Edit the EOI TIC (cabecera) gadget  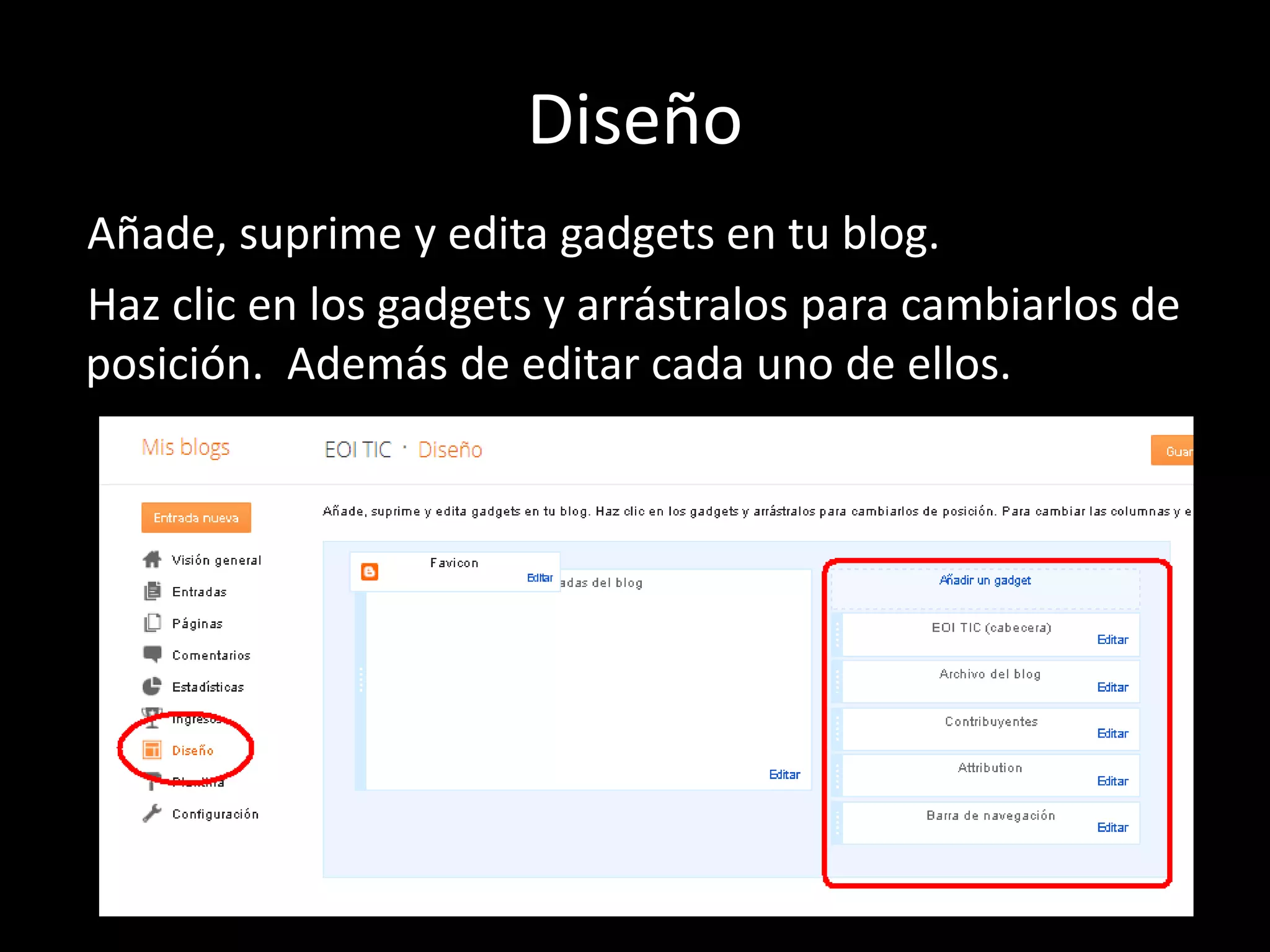[1112, 640]
